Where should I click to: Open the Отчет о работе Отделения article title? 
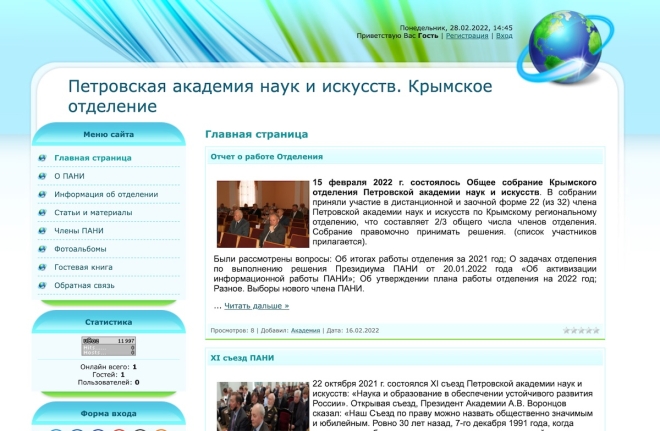[x=266, y=157]
